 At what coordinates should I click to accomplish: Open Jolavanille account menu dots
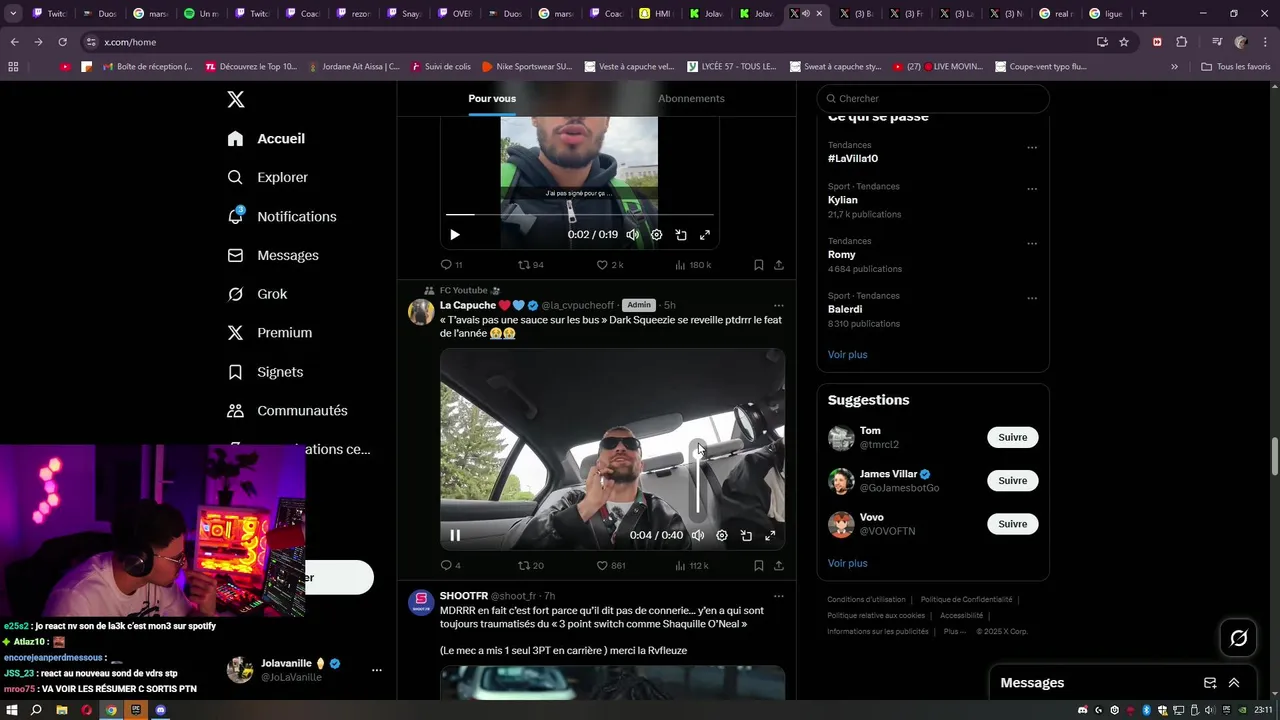pyautogui.click(x=377, y=670)
